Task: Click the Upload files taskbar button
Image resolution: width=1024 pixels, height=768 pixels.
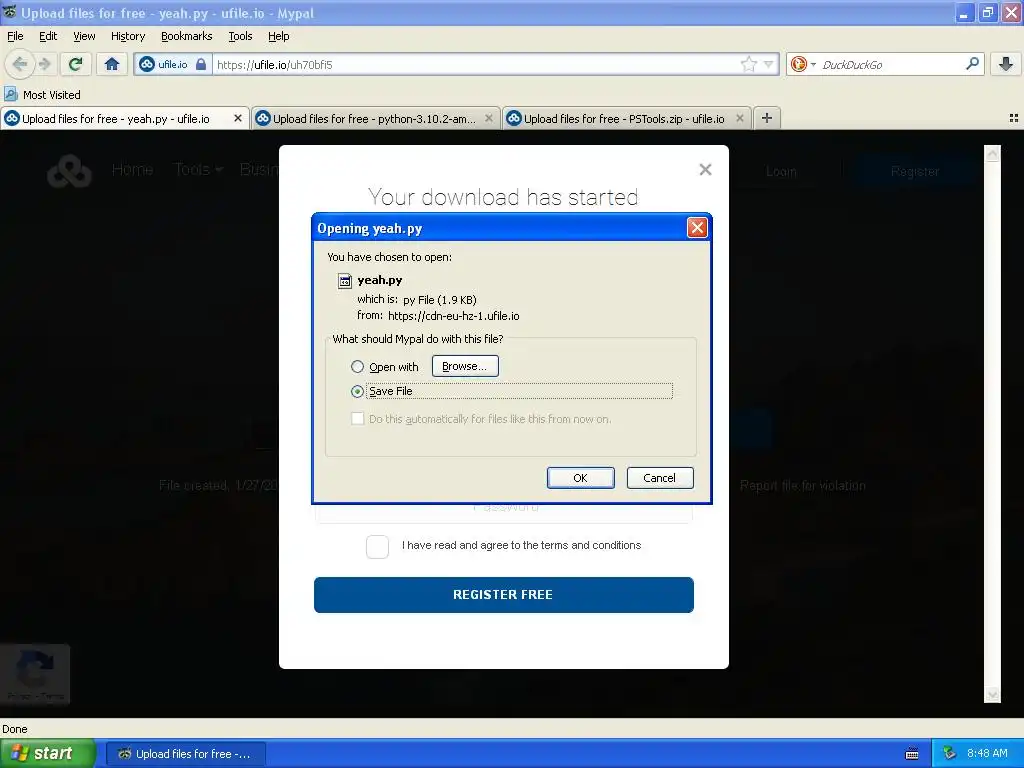Action: 185,754
